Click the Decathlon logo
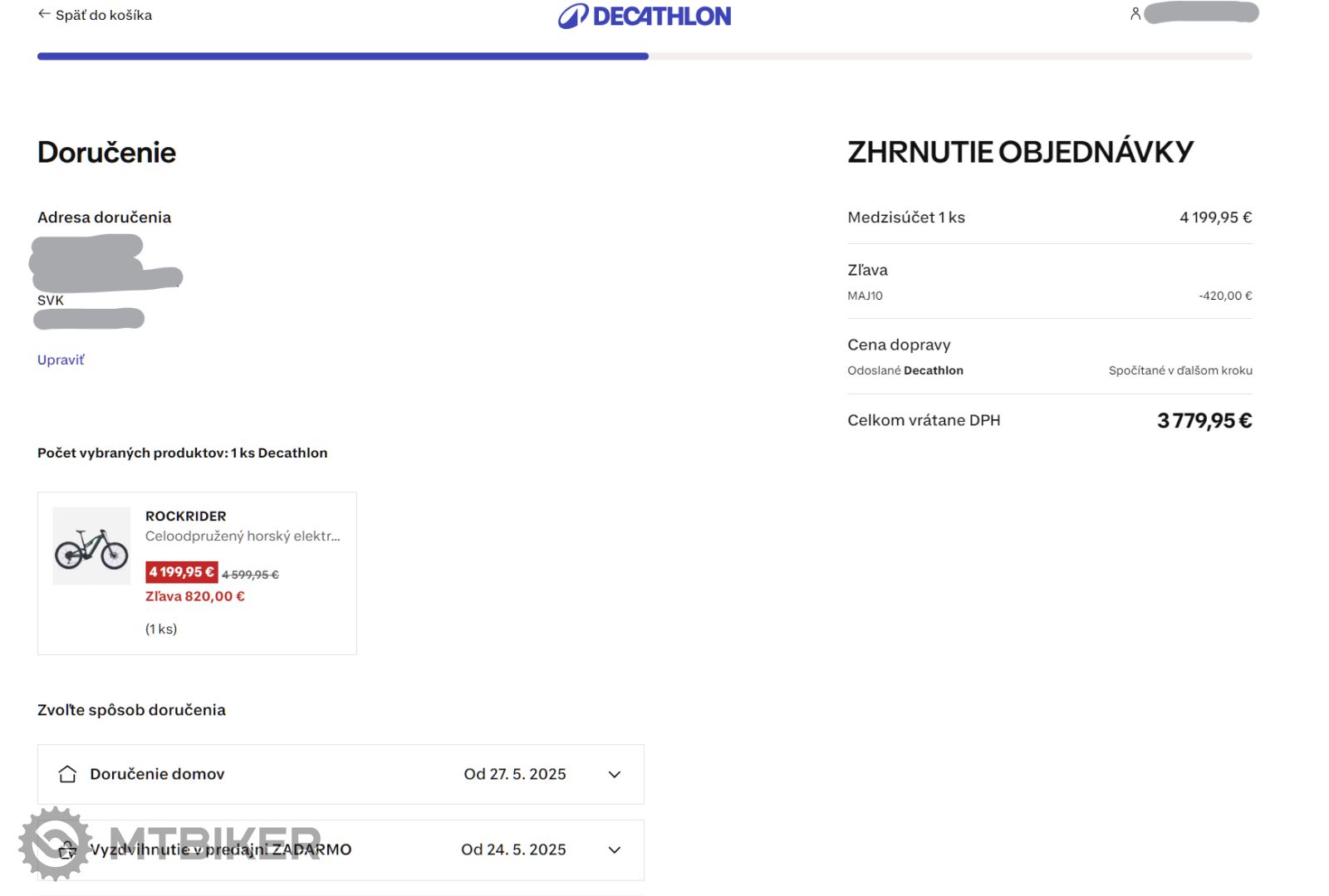Screen dimensions: 1329x896 point(645,16)
